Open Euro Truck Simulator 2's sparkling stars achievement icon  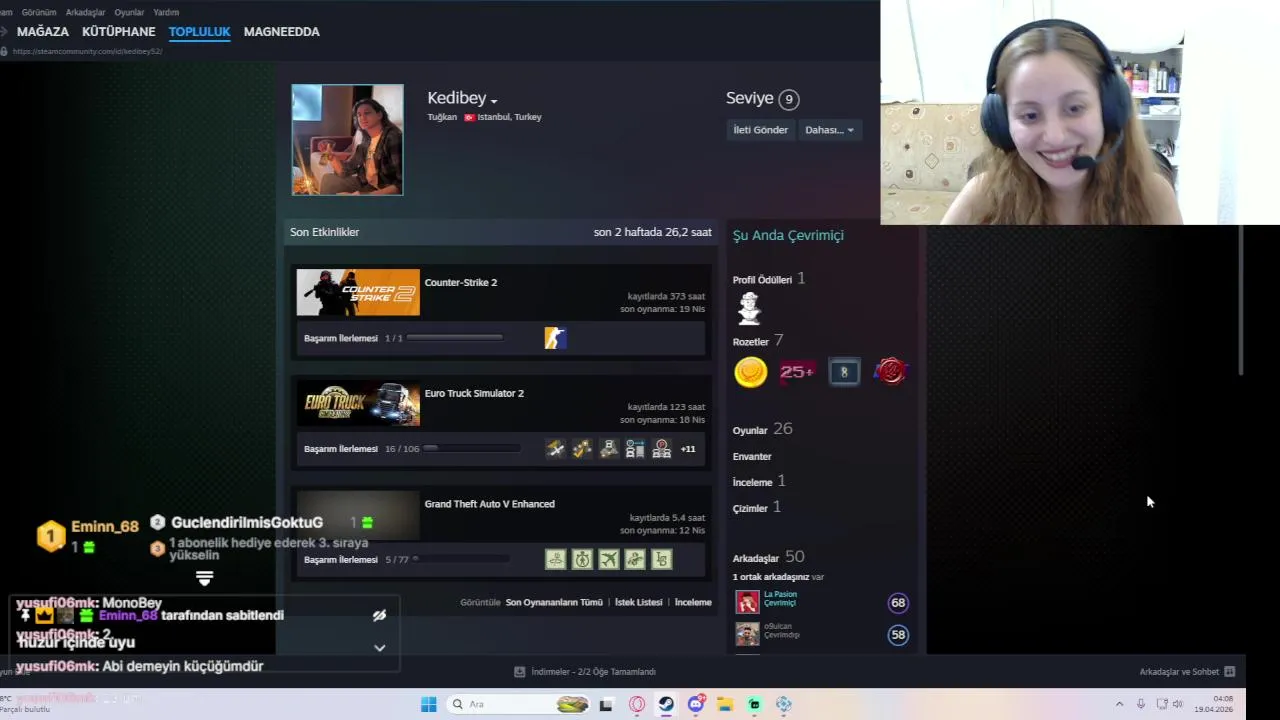pyautogui.click(x=582, y=449)
